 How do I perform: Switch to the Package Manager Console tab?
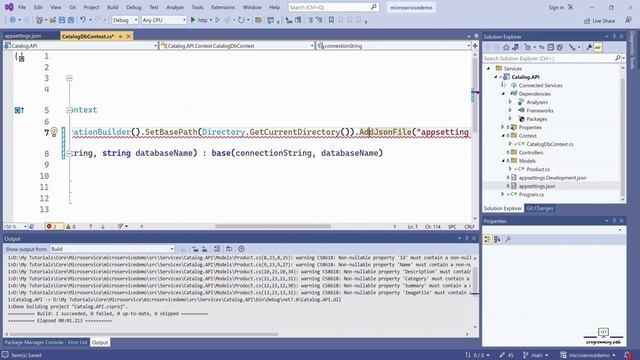(34, 342)
